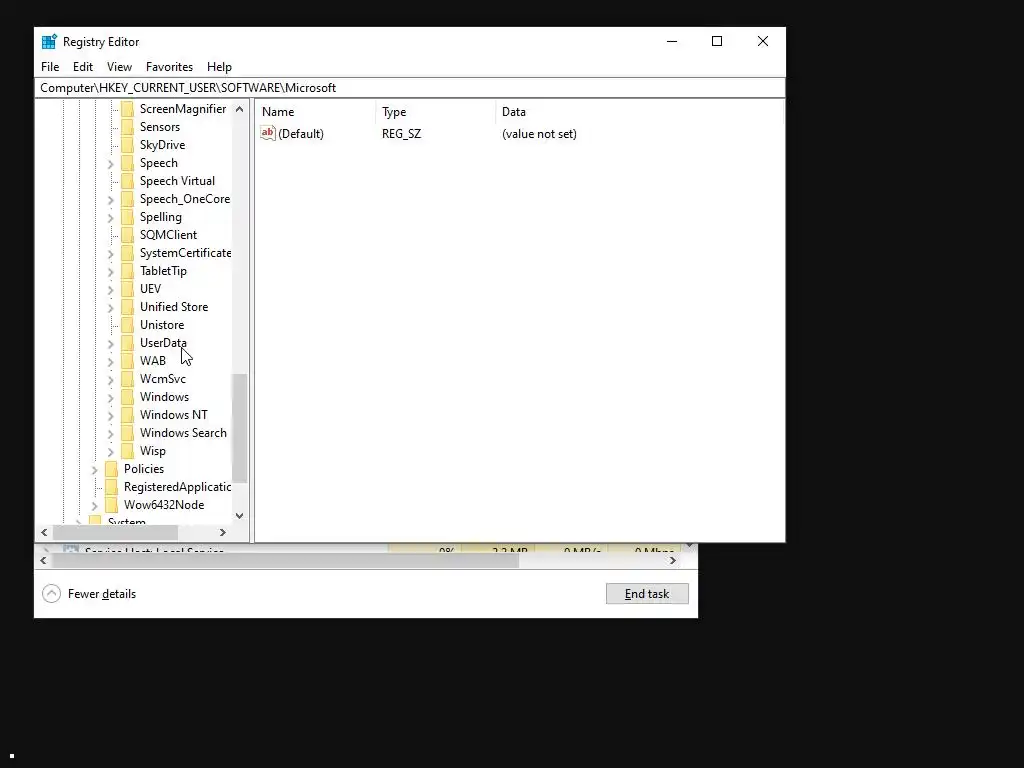Select the Unistore folder icon

click(128, 325)
